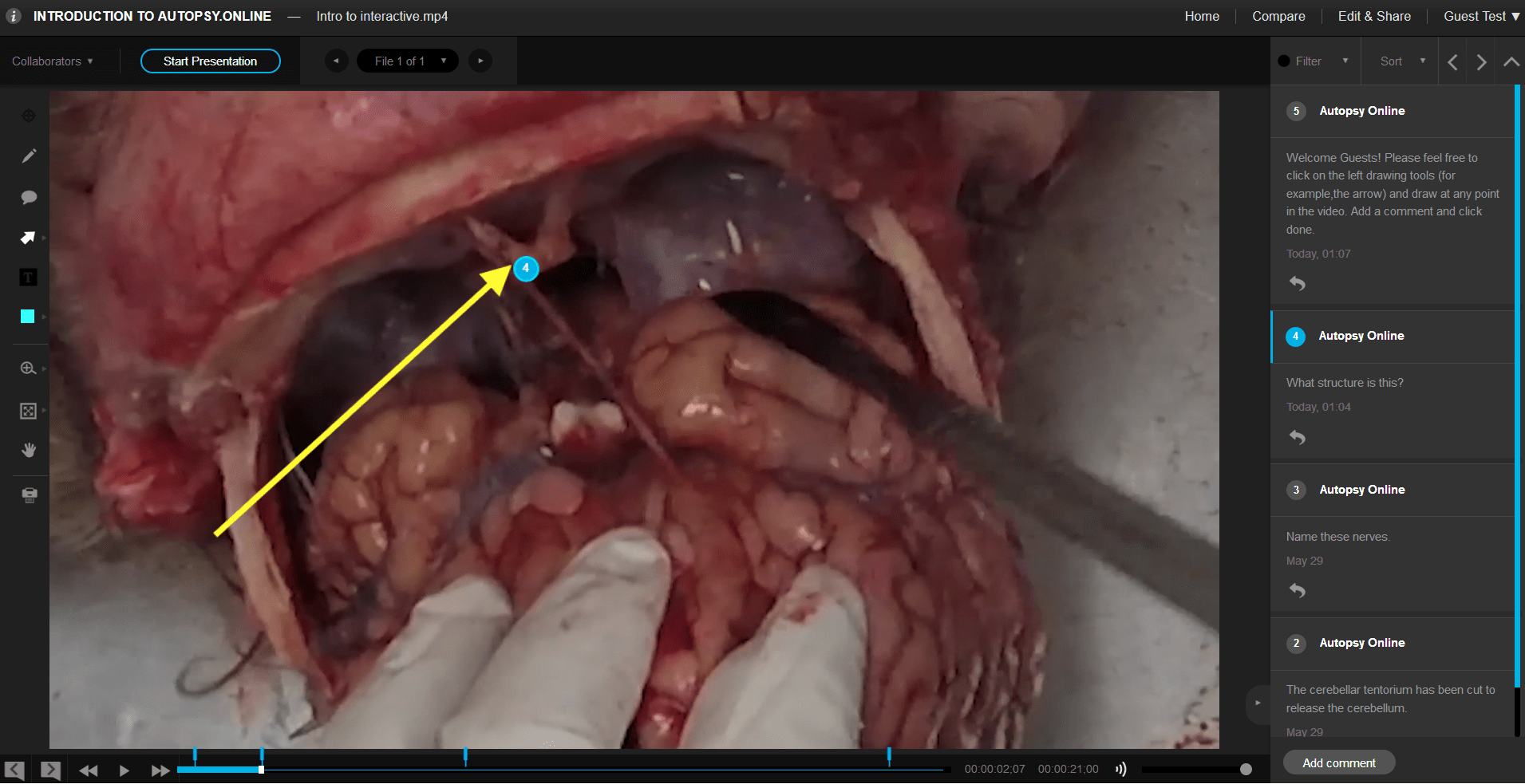The height and width of the screenshot is (784, 1525).
Task: Select the text T tool
Action: 28,278
